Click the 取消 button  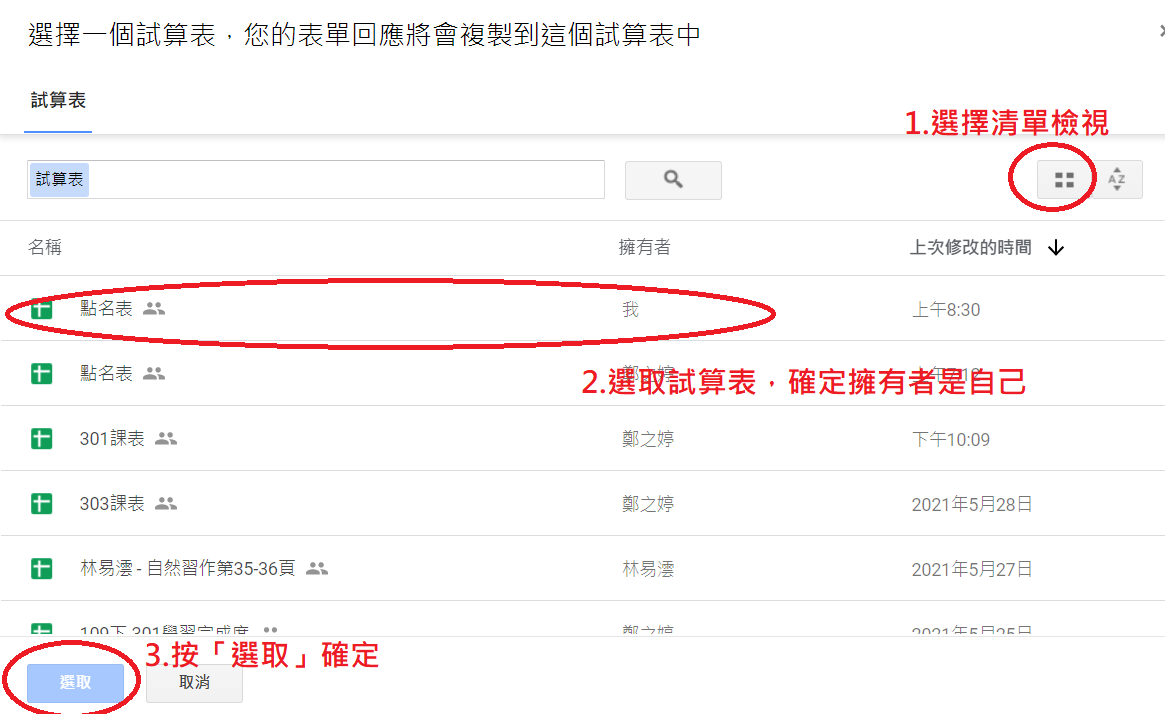(195, 682)
